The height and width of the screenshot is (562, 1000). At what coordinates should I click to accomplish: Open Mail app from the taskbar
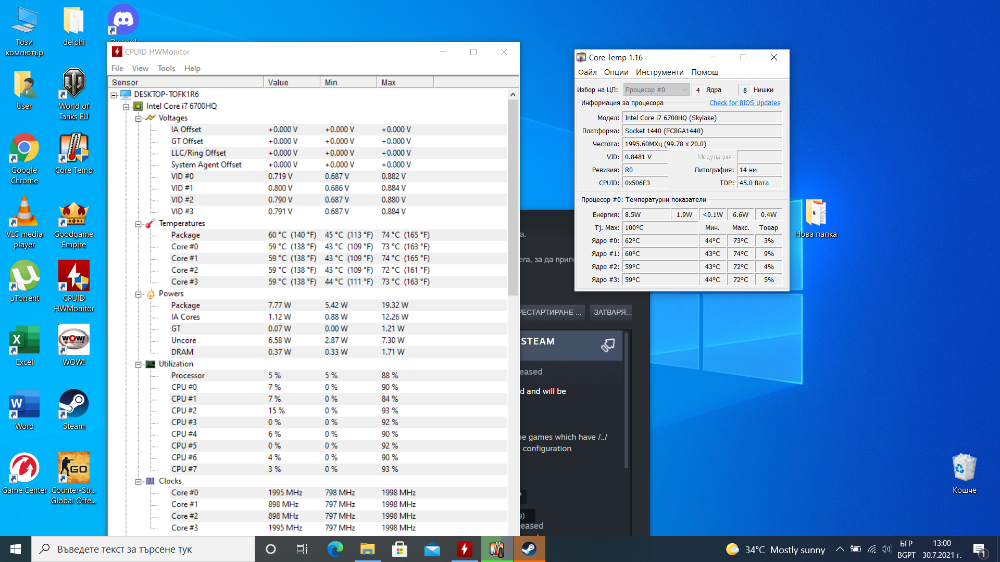(432, 549)
